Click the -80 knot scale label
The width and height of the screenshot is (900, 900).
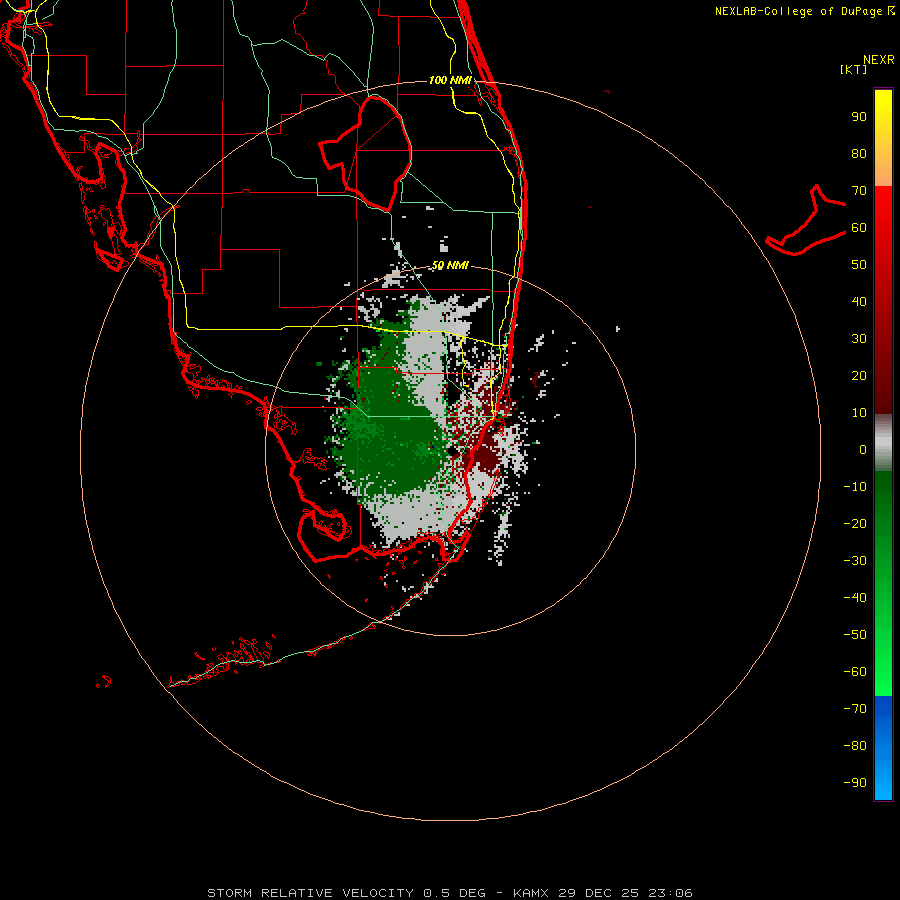click(855, 746)
